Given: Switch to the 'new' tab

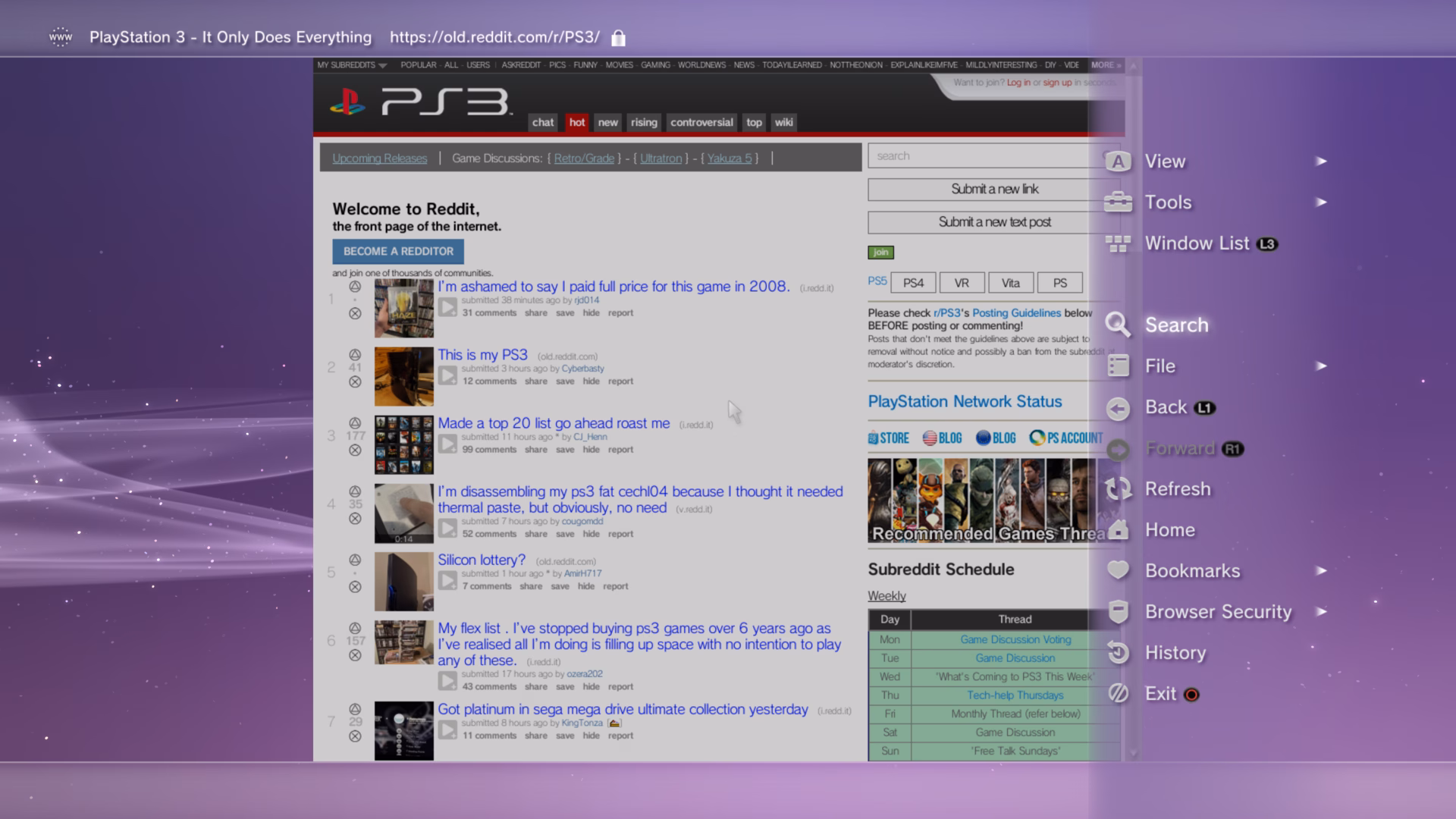Looking at the screenshot, I should (607, 122).
